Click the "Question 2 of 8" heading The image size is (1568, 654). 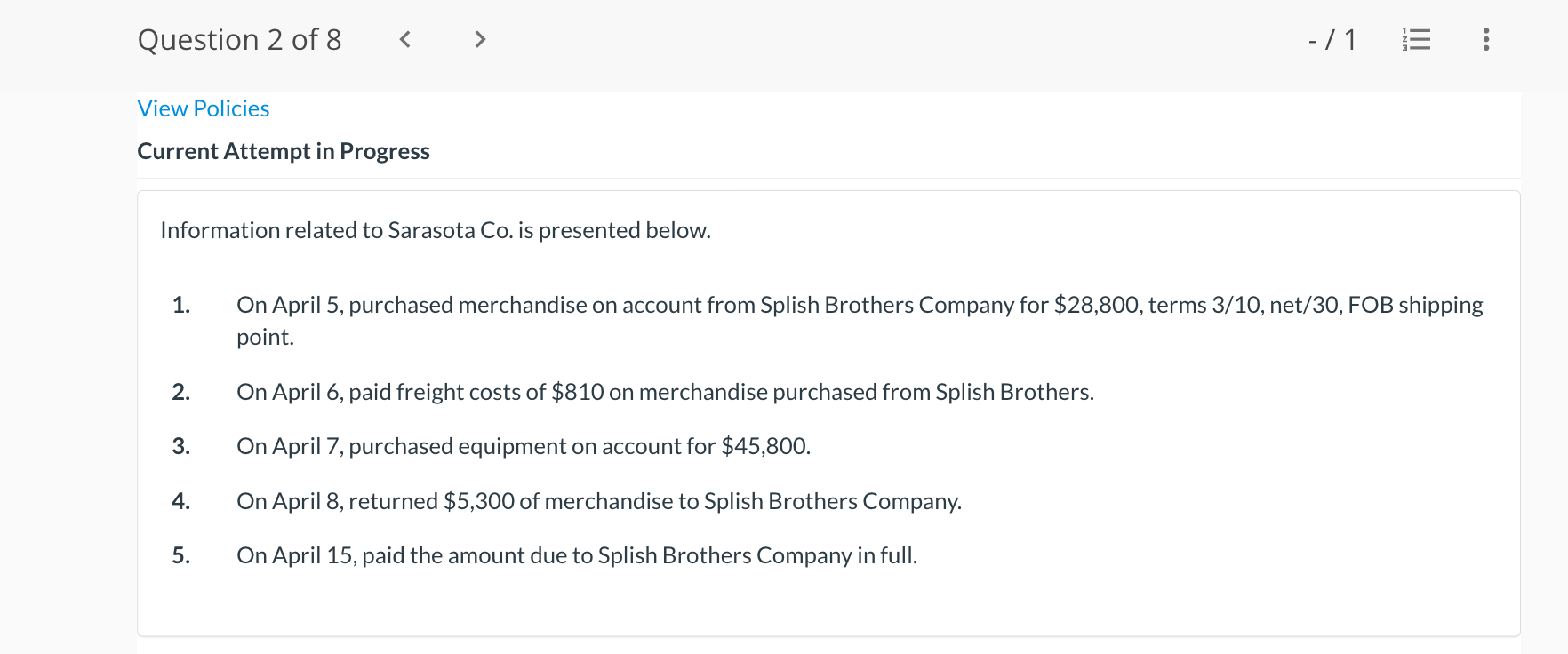(x=239, y=40)
